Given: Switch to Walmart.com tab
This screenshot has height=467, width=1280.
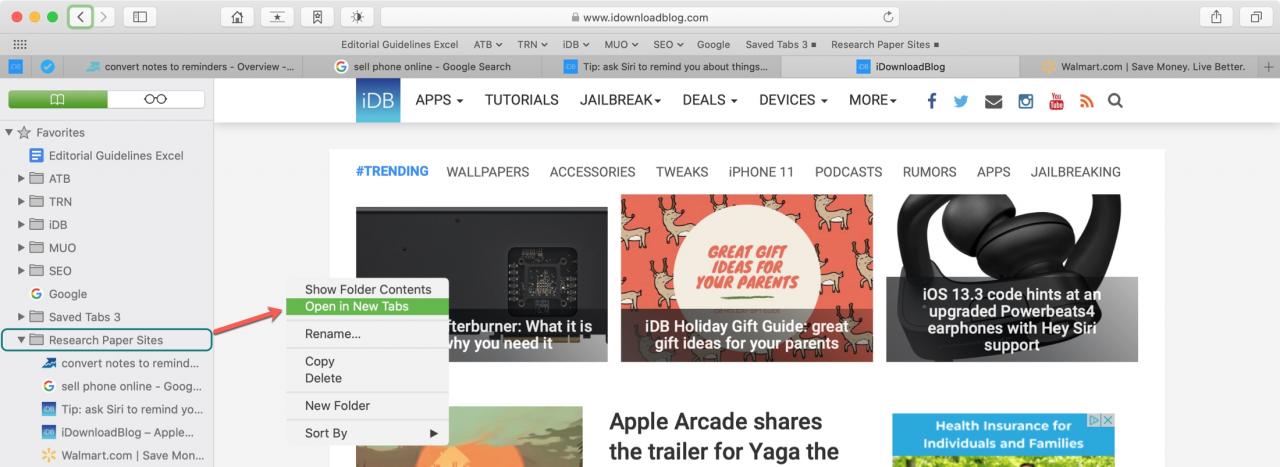Looking at the screenshot, I should click(1141, 67).
